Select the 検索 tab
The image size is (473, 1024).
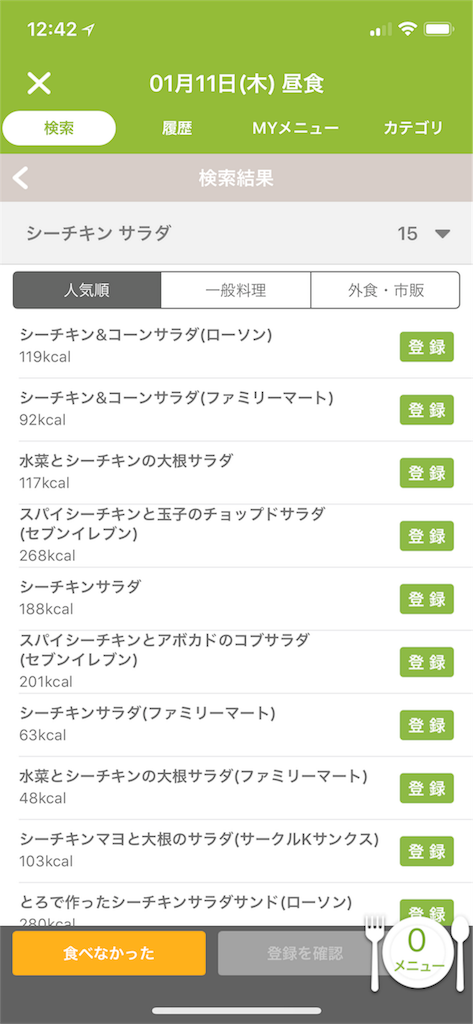59,128
